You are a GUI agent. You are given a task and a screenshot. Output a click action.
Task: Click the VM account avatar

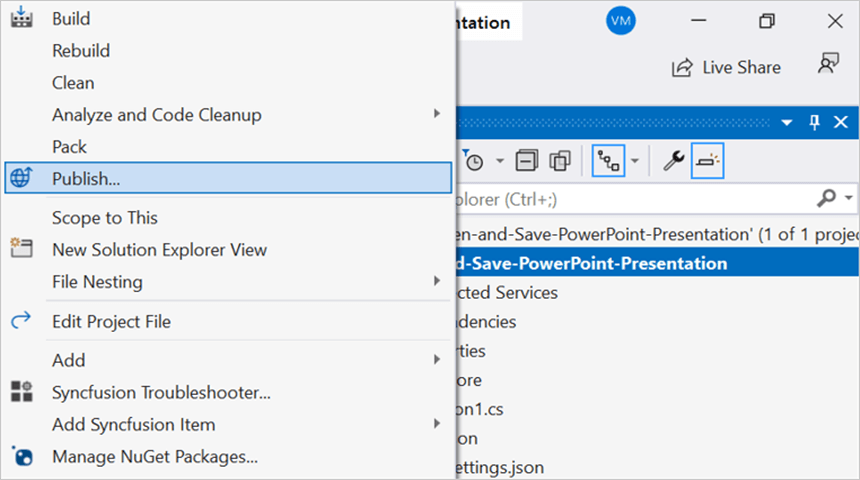(x=620, y=21)
